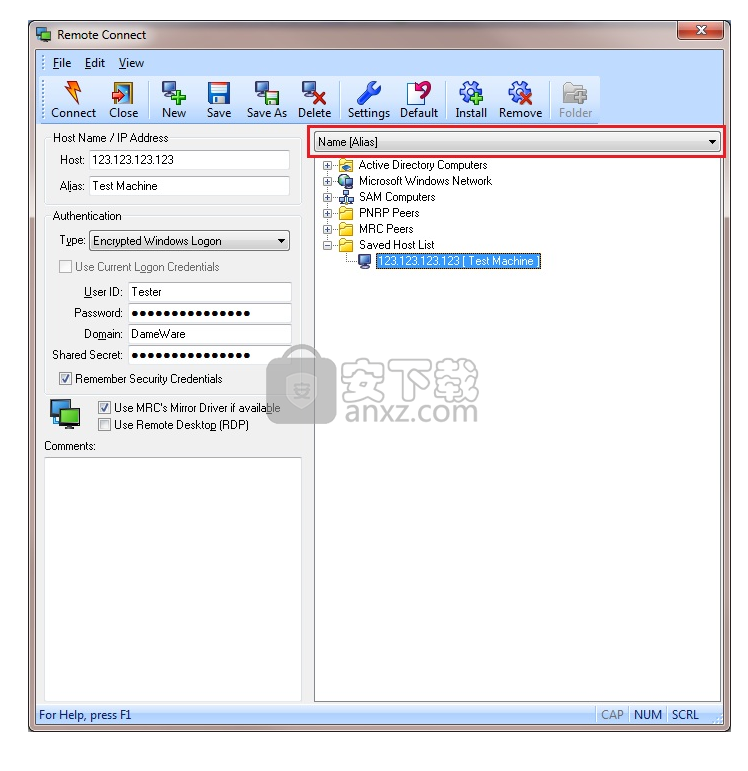Click the Domain field
Image resolution: width=748 pixels, height=771 pixels.
point(210,334)
